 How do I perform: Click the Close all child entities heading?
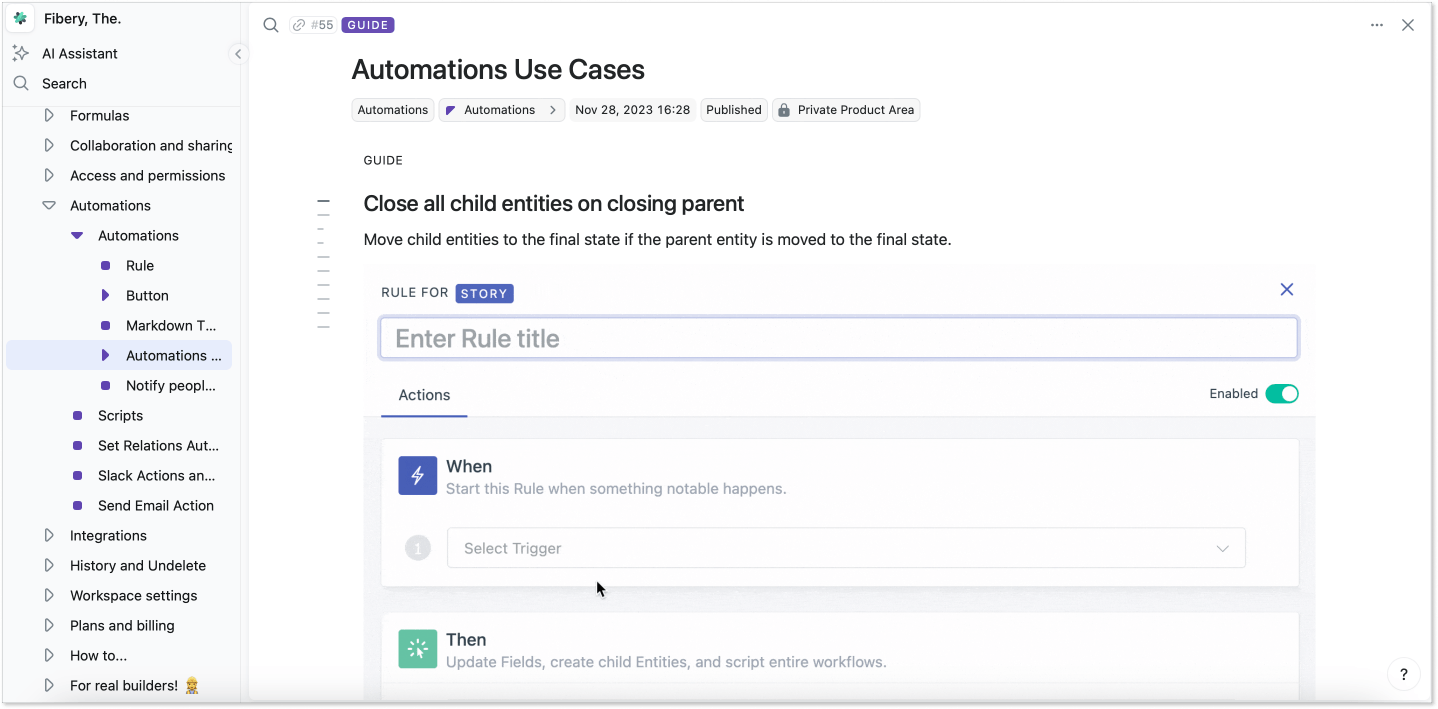coord(554,204)
